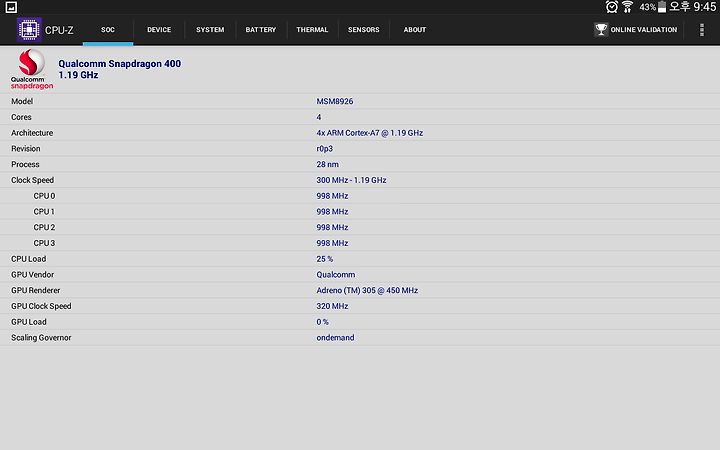Click the GPU Load label
720x450 pixels.
[x=29, y=322]
